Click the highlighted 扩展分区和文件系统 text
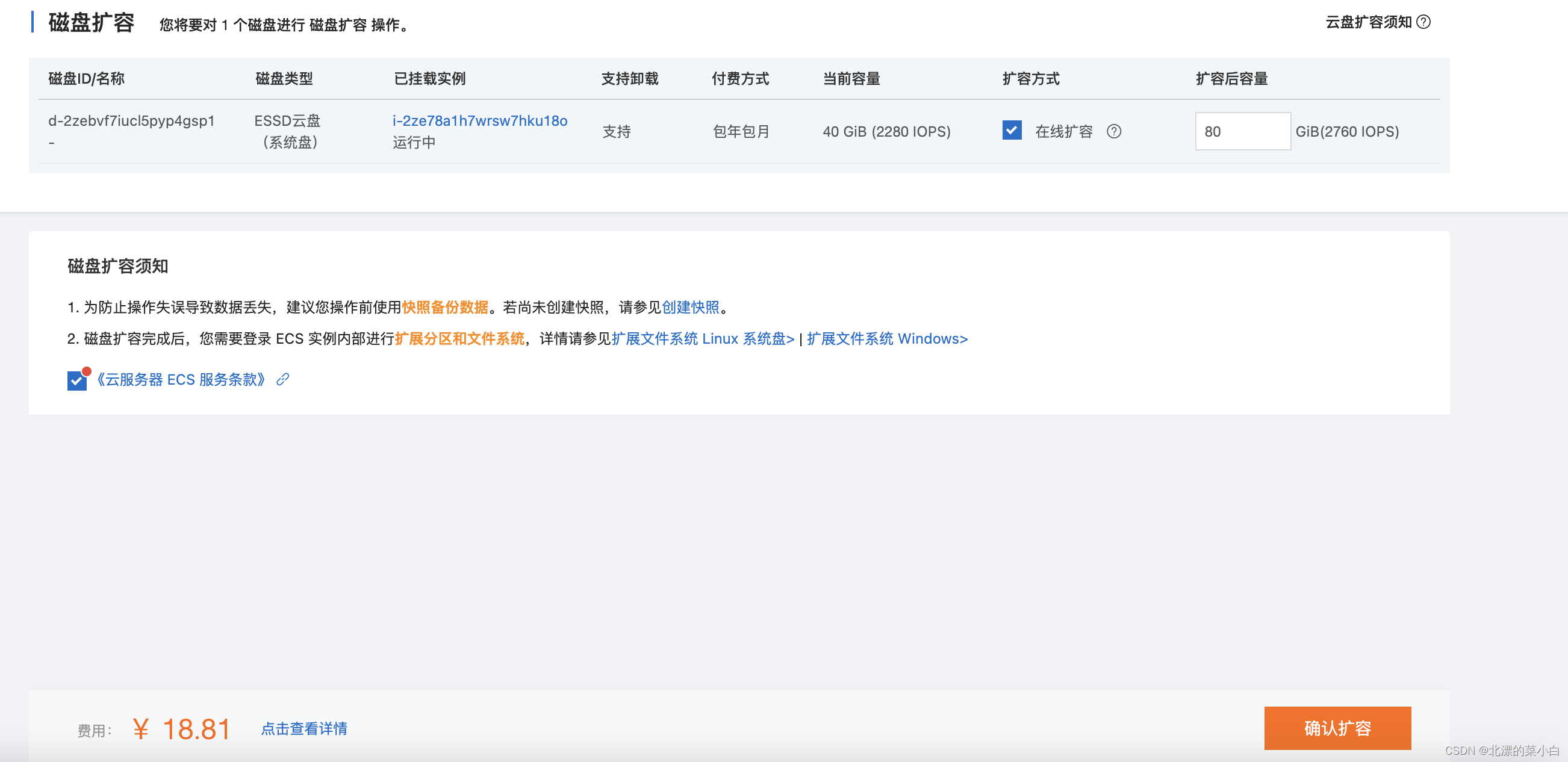 point(459,339)
